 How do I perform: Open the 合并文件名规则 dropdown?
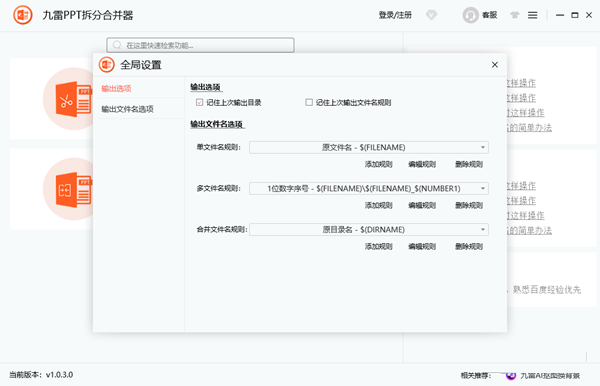point(369,230)
